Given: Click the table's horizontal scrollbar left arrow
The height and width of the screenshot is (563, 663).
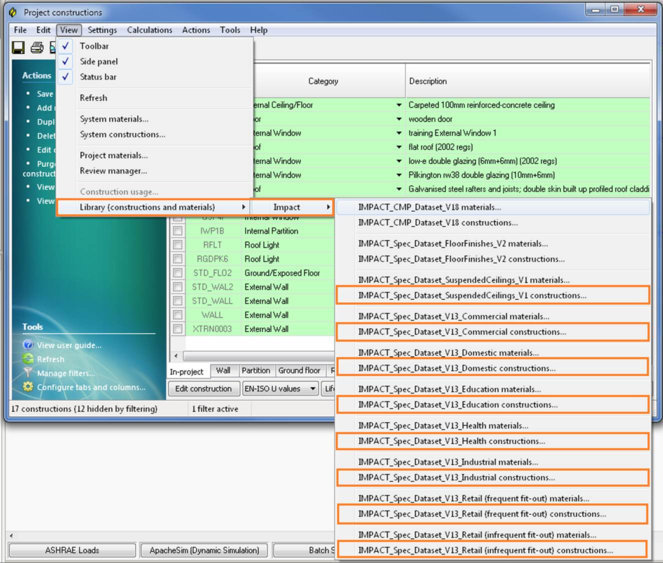Looking at the screenshot, I should [x=177, y=356].
